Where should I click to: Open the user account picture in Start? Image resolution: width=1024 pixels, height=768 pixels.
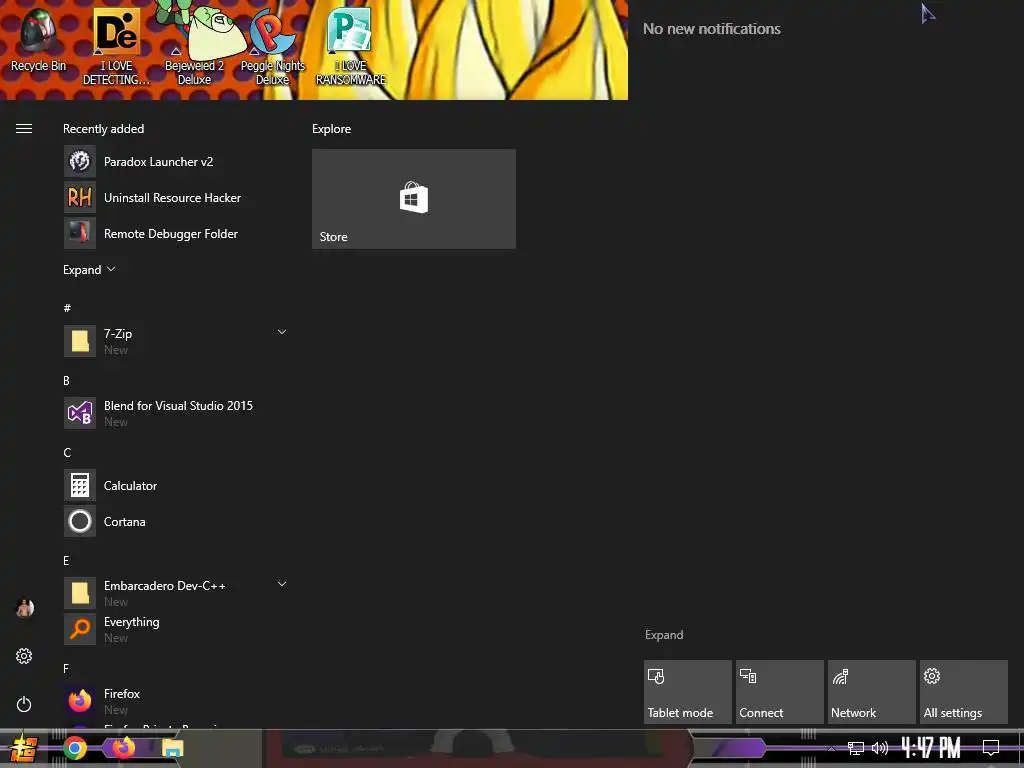pyautogui.click(x=24, y=608)
